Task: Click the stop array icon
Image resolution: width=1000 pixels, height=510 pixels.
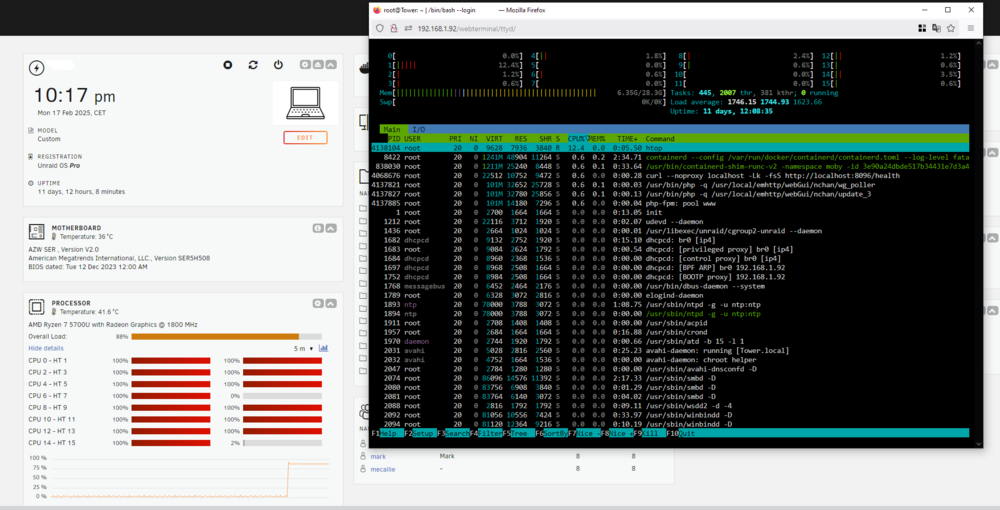Action: 228,65
